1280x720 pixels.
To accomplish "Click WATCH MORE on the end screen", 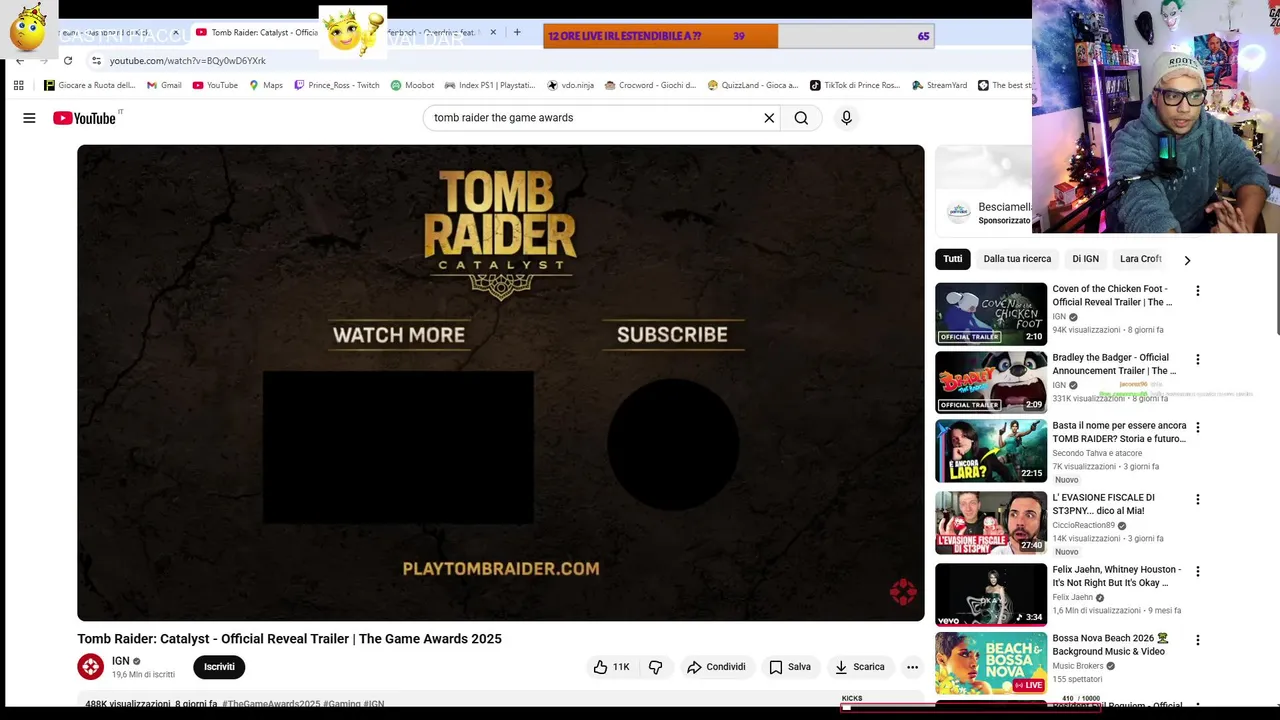I will pos(399,335).
